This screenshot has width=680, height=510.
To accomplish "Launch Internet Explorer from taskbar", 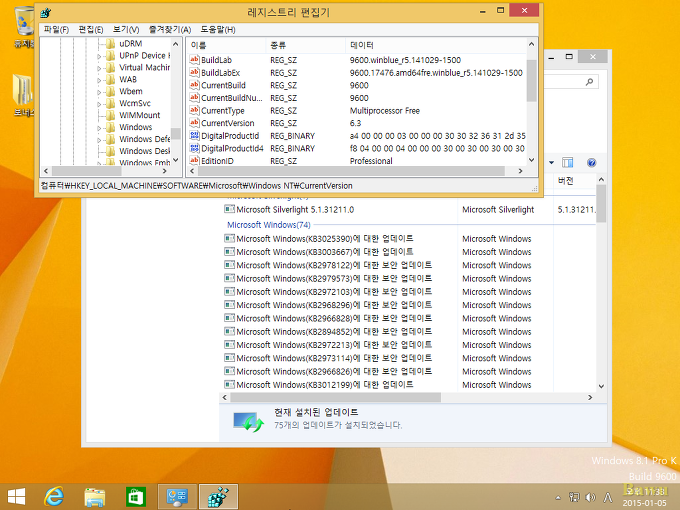I will [54, 497].
